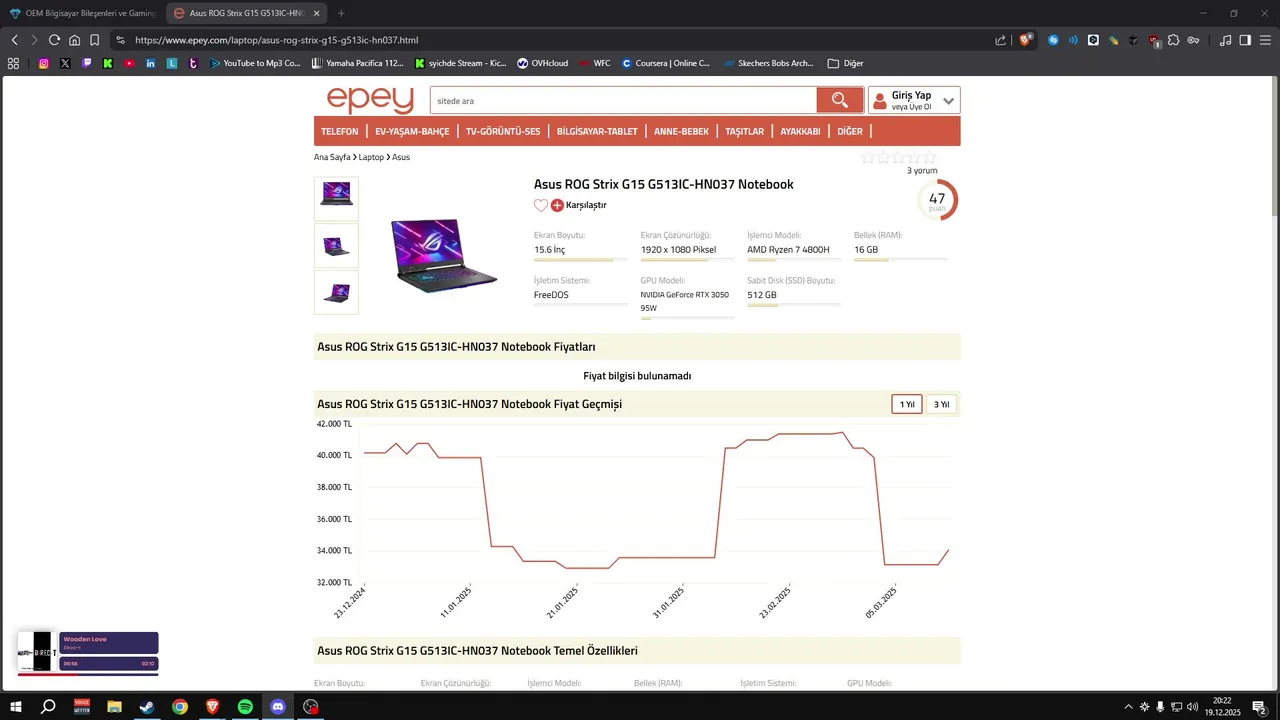Click the Ana Sayfa breadcrumb link
1280x720 pixels.
tap(332, 157)
